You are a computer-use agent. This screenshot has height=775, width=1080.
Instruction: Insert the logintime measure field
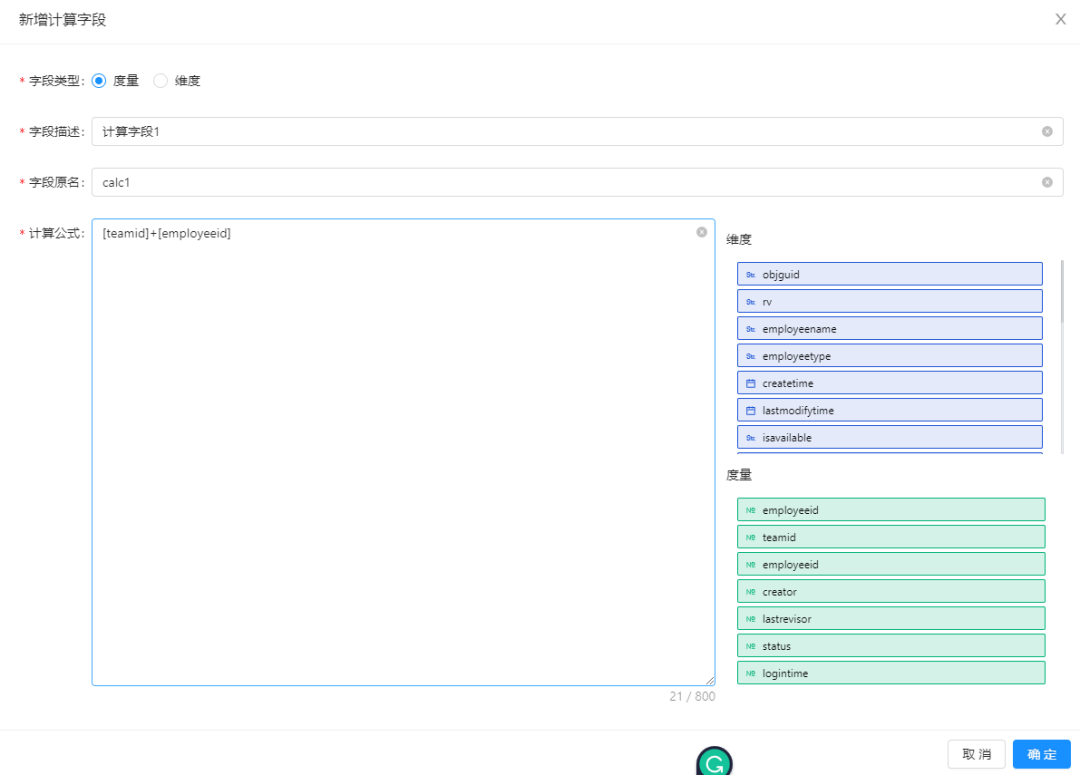click(x=890, y=673)
